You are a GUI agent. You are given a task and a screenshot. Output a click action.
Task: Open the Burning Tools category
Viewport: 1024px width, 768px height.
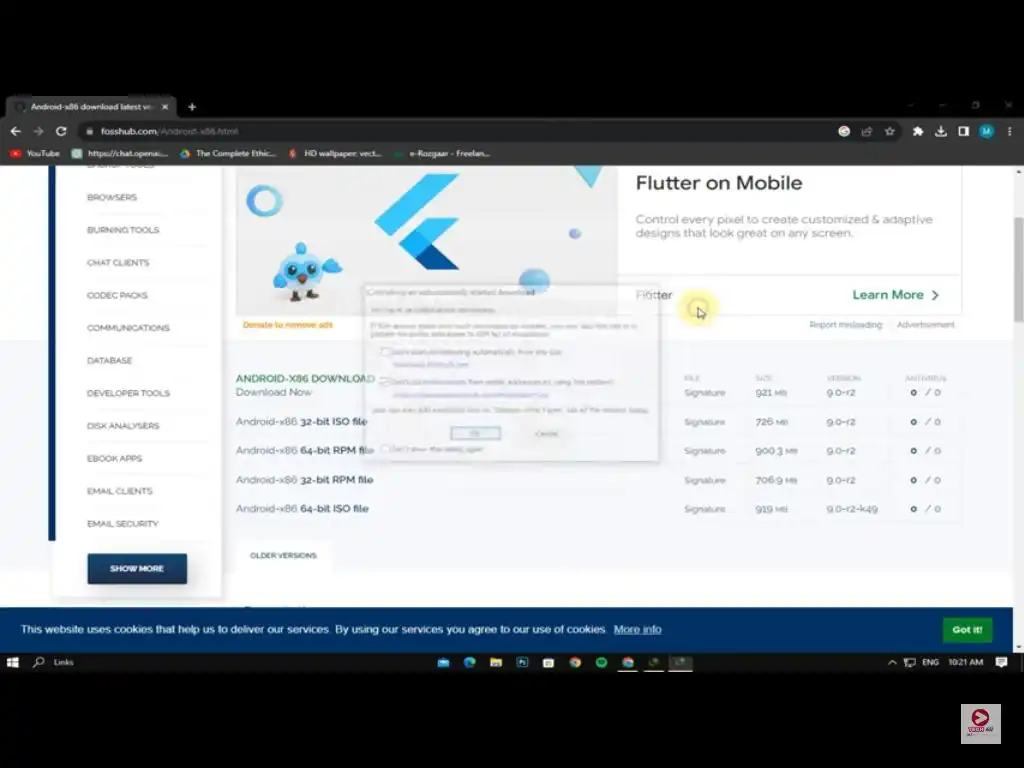point(123,230)
